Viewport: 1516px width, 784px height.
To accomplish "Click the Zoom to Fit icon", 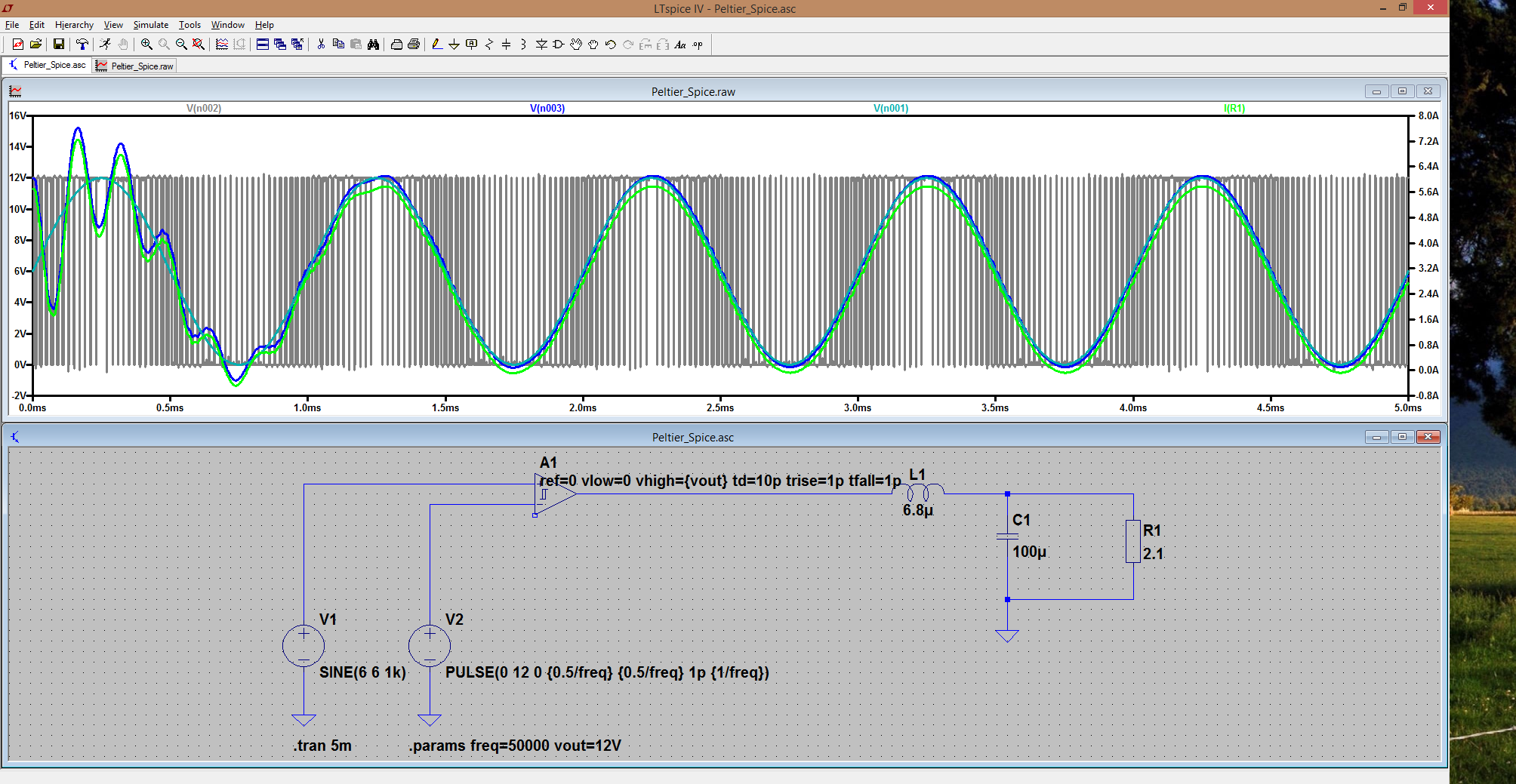I will click(199, 45).
